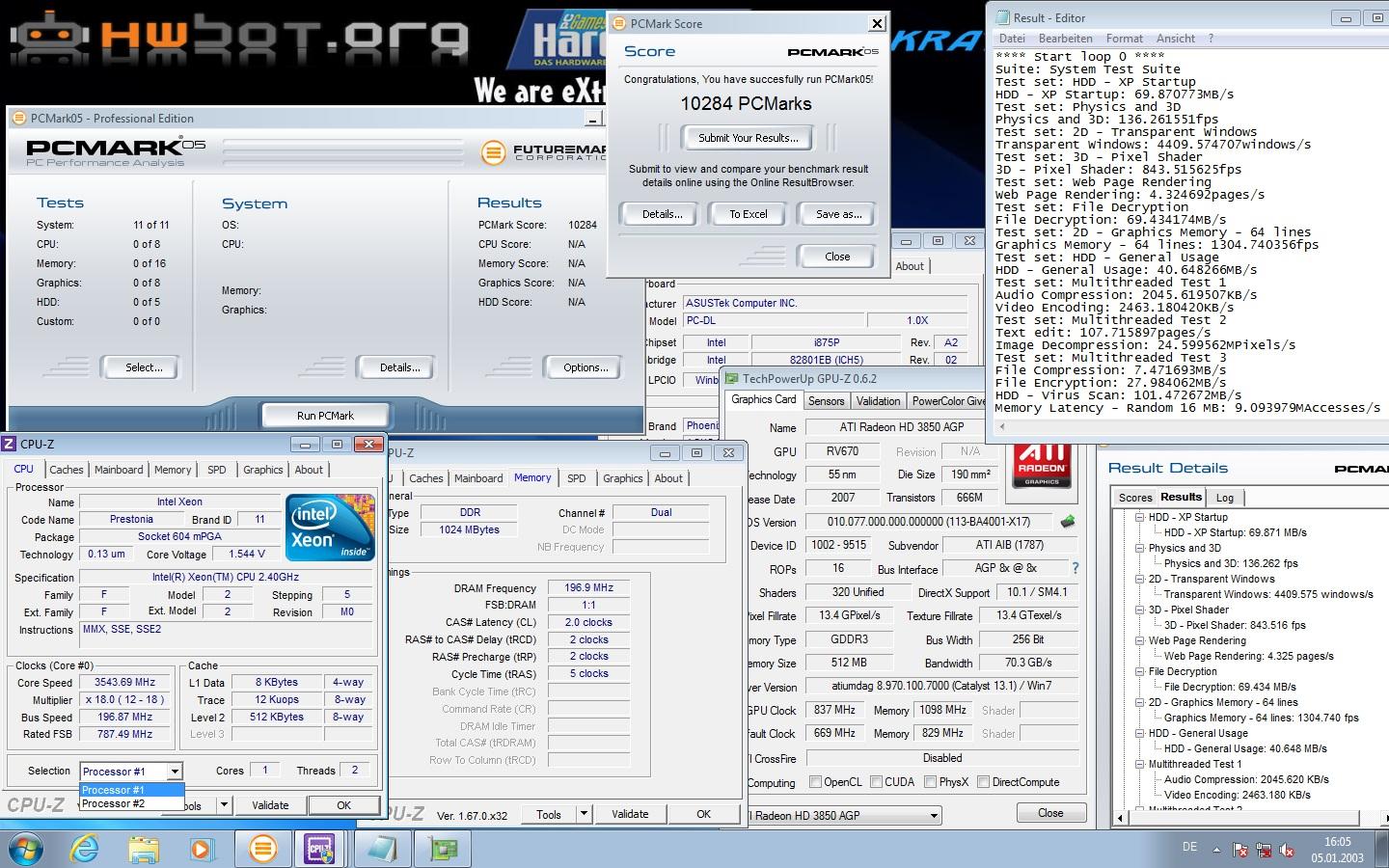The height and width of the screenshot is (868, 1389).
Task: Open the Ansicht menu in Result - Editor
Action: 1175,39
